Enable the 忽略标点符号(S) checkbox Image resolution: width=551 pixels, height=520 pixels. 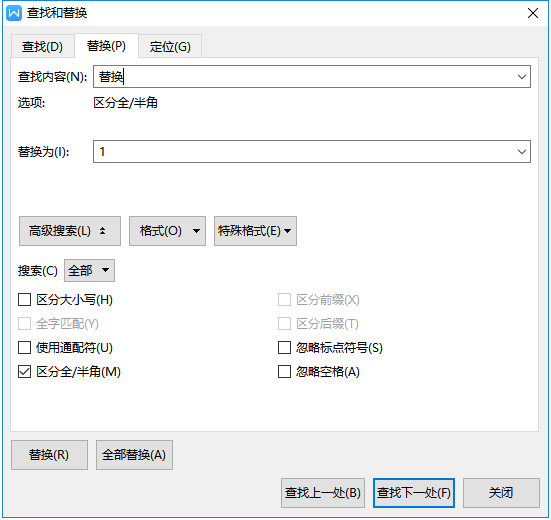coord(284,347)
